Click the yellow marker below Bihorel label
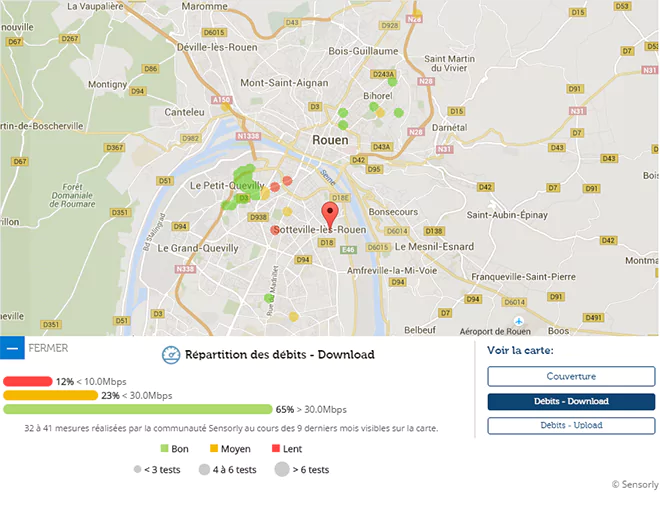The width and height of the screenshot is (660, 507). 380,112
